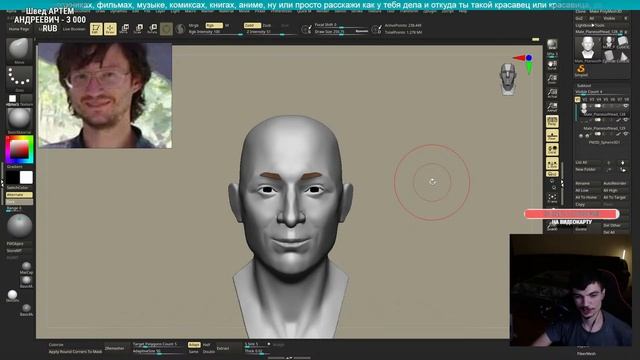Click the AAHalf icon
Viewport: 640px width, 360px height.
[x=552, y=107]
